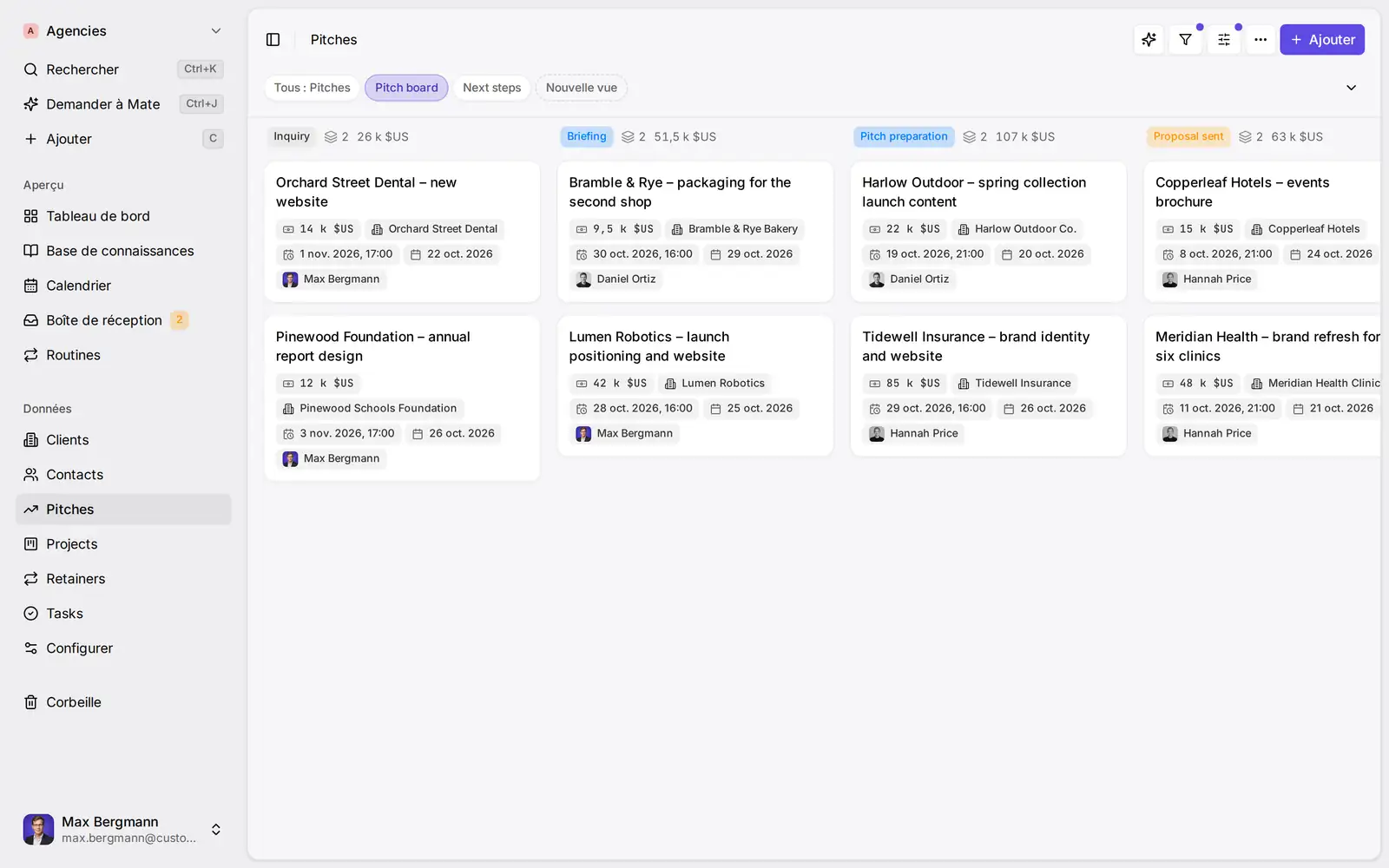The image size is (1389, 868).
Task: Create a Nouvelle vue tab
Action: (582, 88)
